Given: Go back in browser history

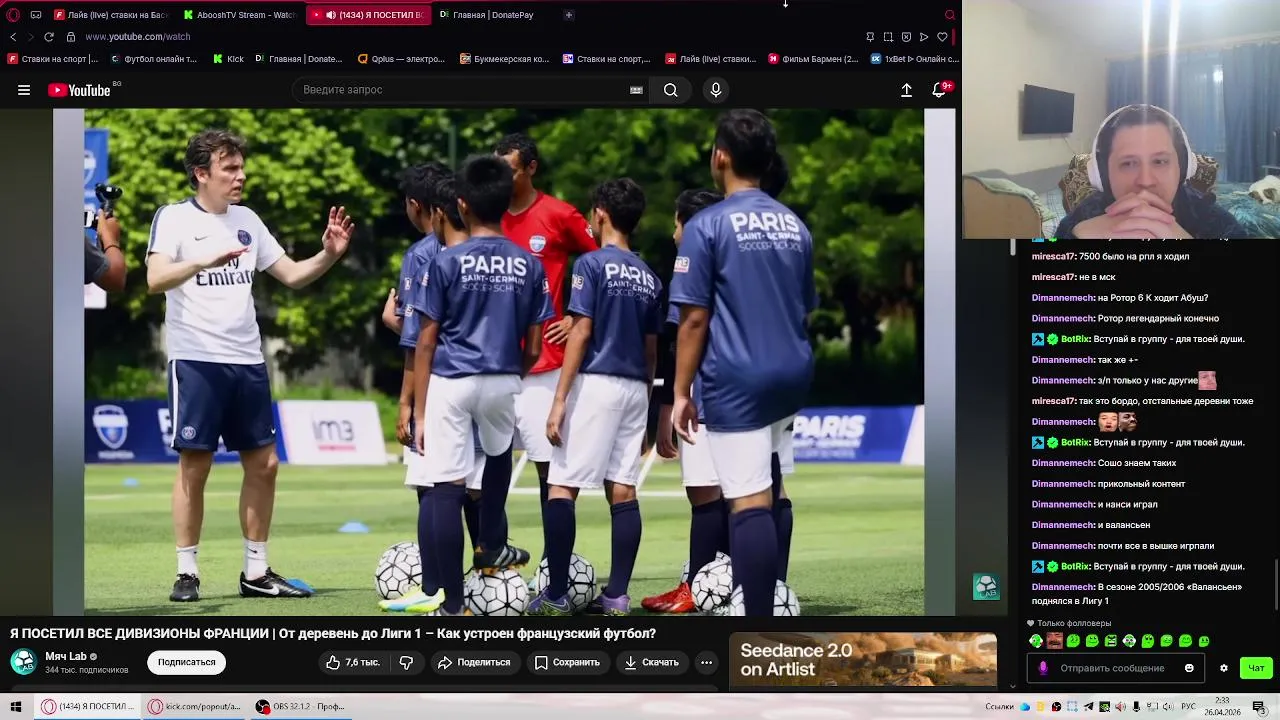Looking at the screenshot, I should pyautogui.click(x=13, y=37).
